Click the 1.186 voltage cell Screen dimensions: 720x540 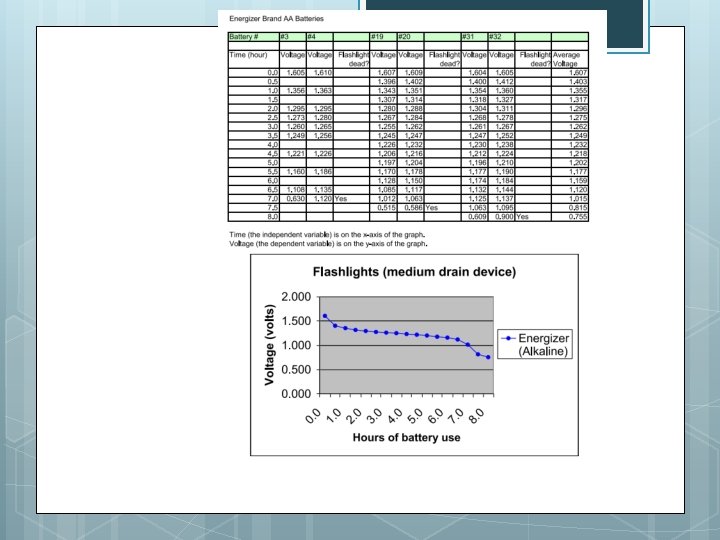pyautogui.click(x=320, y=172)
